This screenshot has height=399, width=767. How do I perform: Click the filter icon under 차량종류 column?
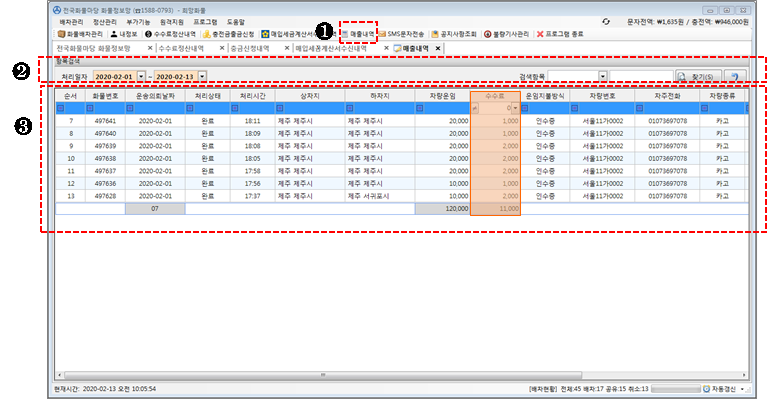704,108
